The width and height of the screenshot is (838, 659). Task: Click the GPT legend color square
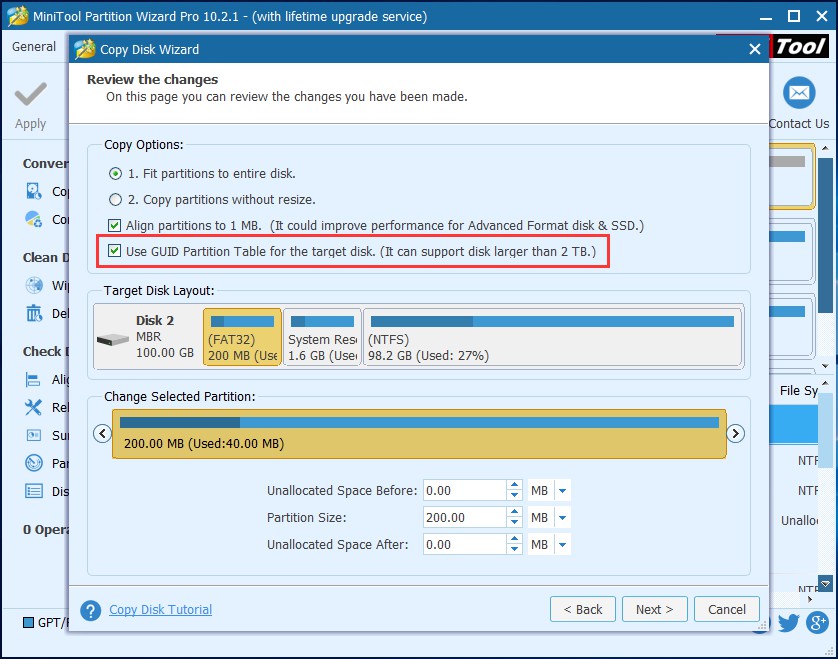pos(28,622)
